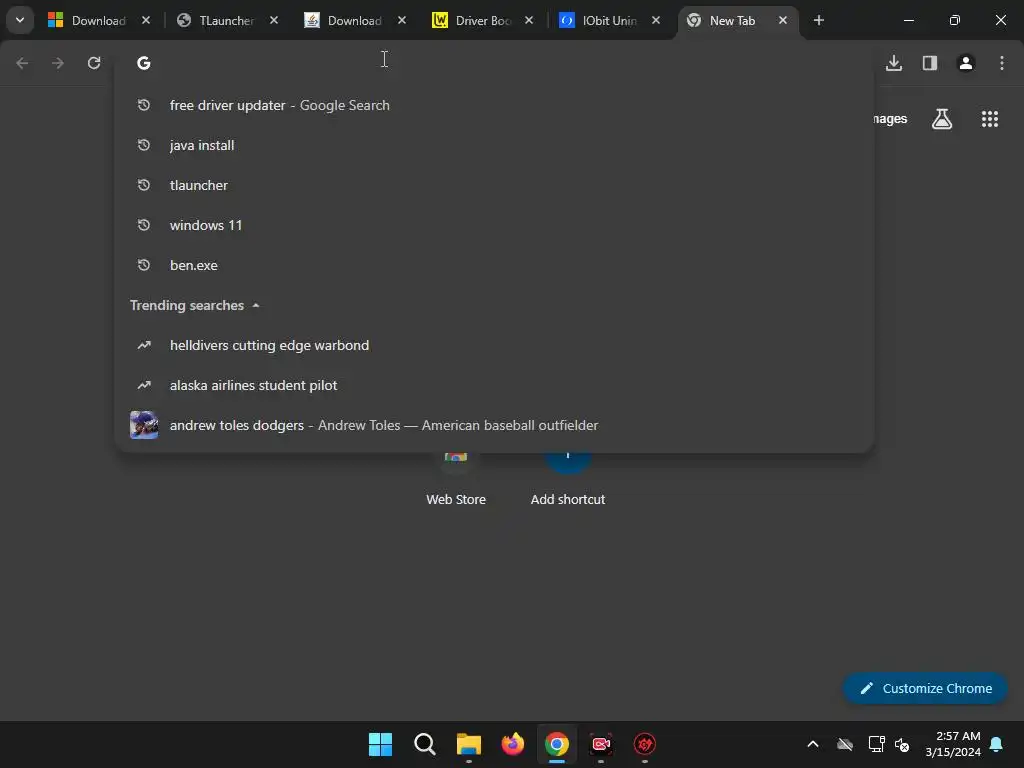The image size is (1024, 768).
Task: Select 'ben.exe' history suggestion
Action: (494, 265)
